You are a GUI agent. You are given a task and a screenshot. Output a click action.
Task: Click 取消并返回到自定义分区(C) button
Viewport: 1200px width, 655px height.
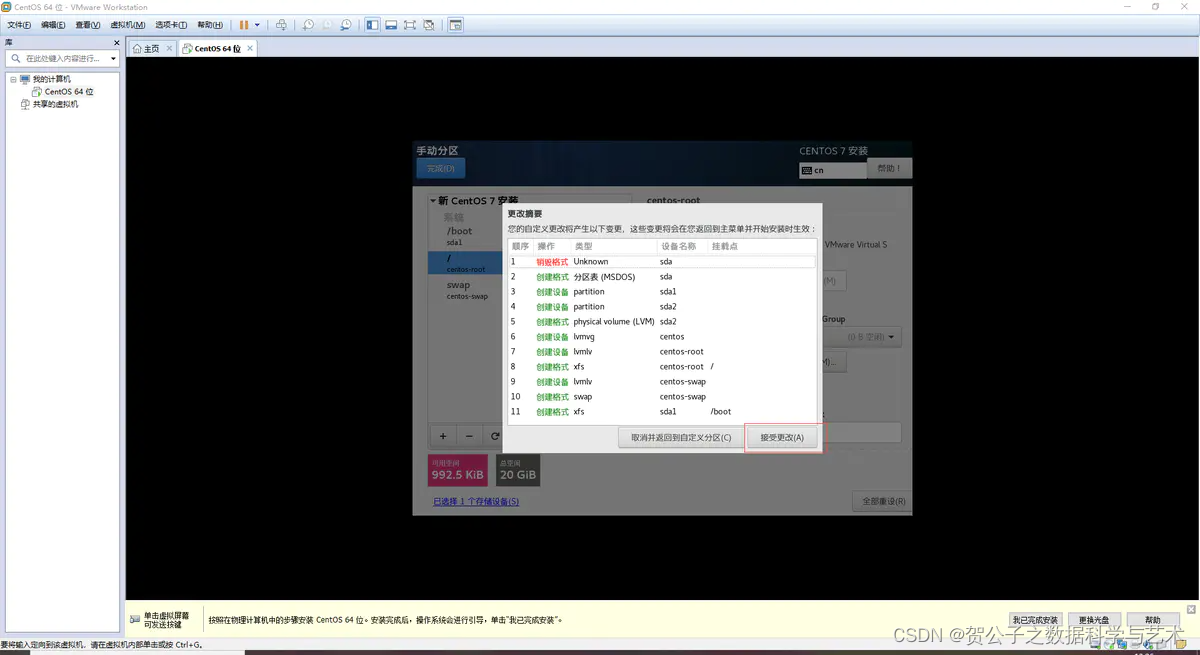[680, 437]
